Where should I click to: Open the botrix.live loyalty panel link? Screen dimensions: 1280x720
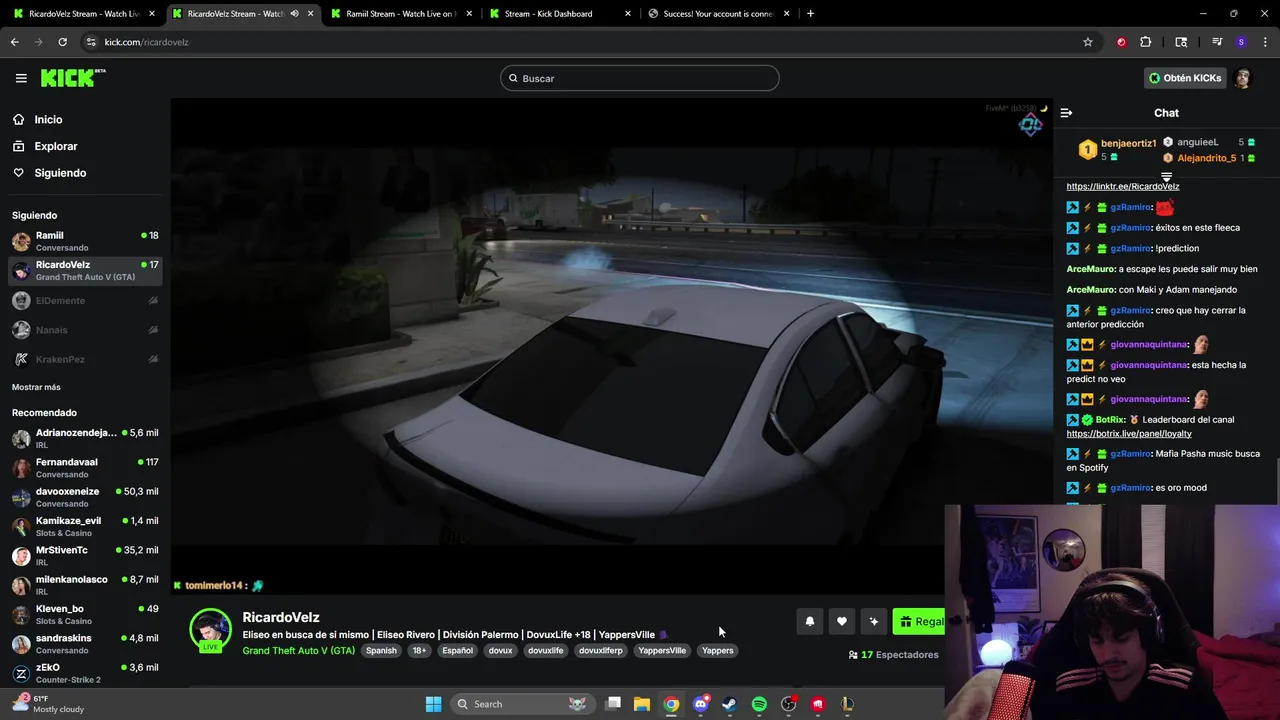pyautogui.click(x=1129, y=434)
